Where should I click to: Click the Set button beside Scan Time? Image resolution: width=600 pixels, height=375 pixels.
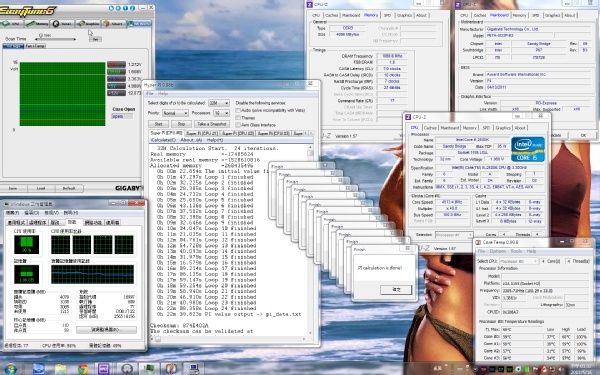point(96,39)
